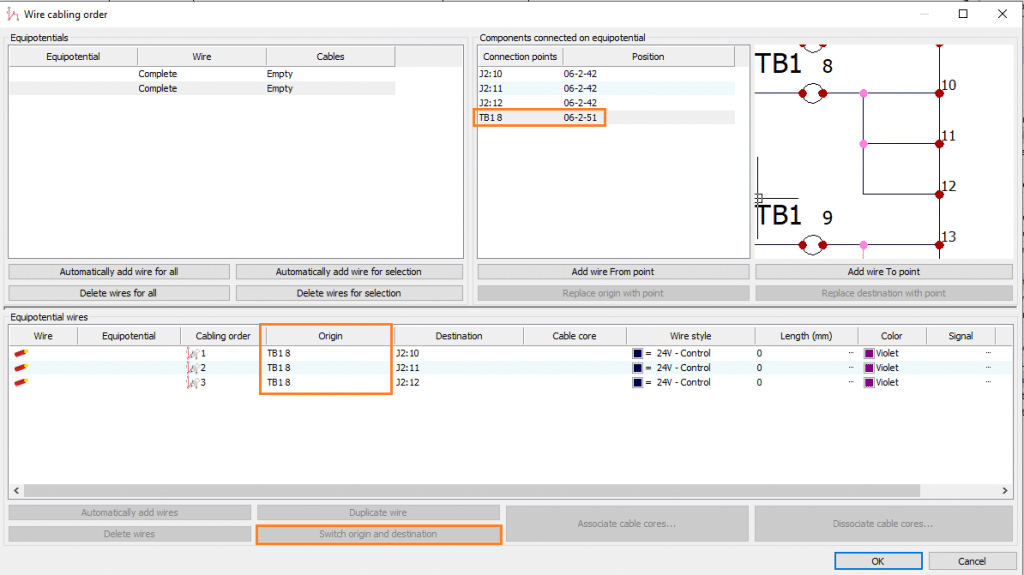Click Add wire From point button

613,272
